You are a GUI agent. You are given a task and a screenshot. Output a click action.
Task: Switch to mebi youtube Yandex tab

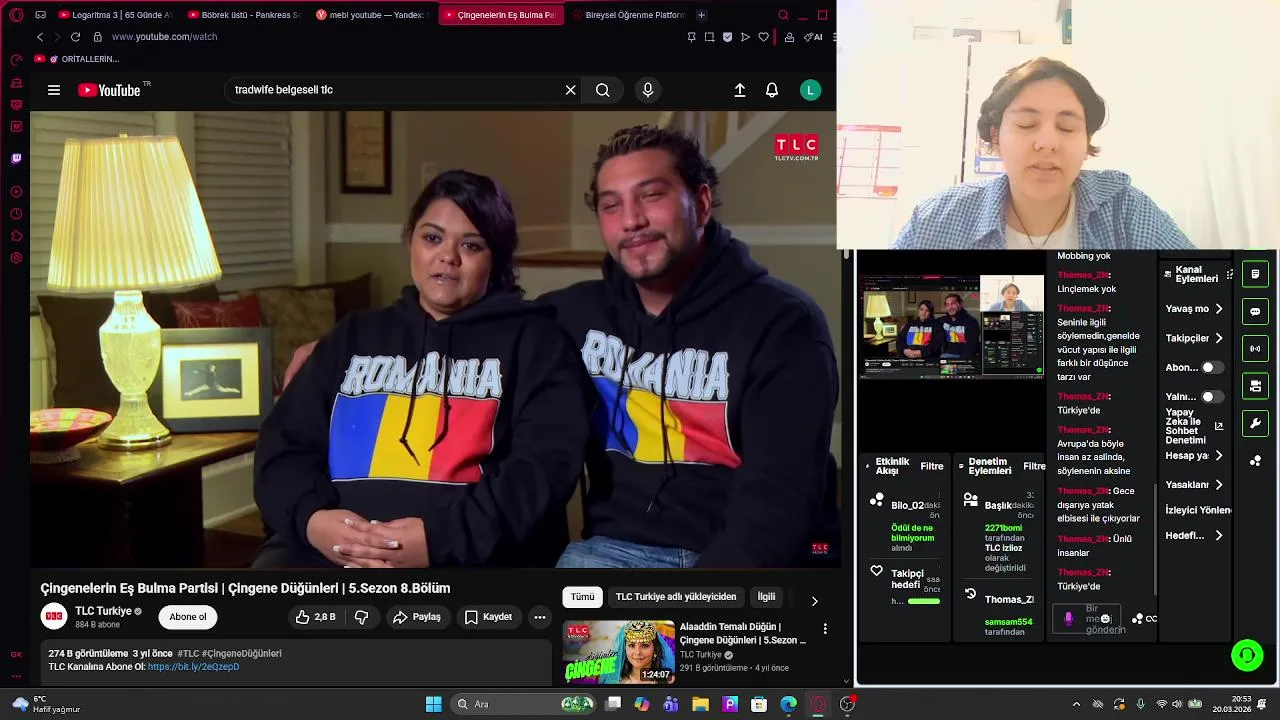(x=371, y=15)
